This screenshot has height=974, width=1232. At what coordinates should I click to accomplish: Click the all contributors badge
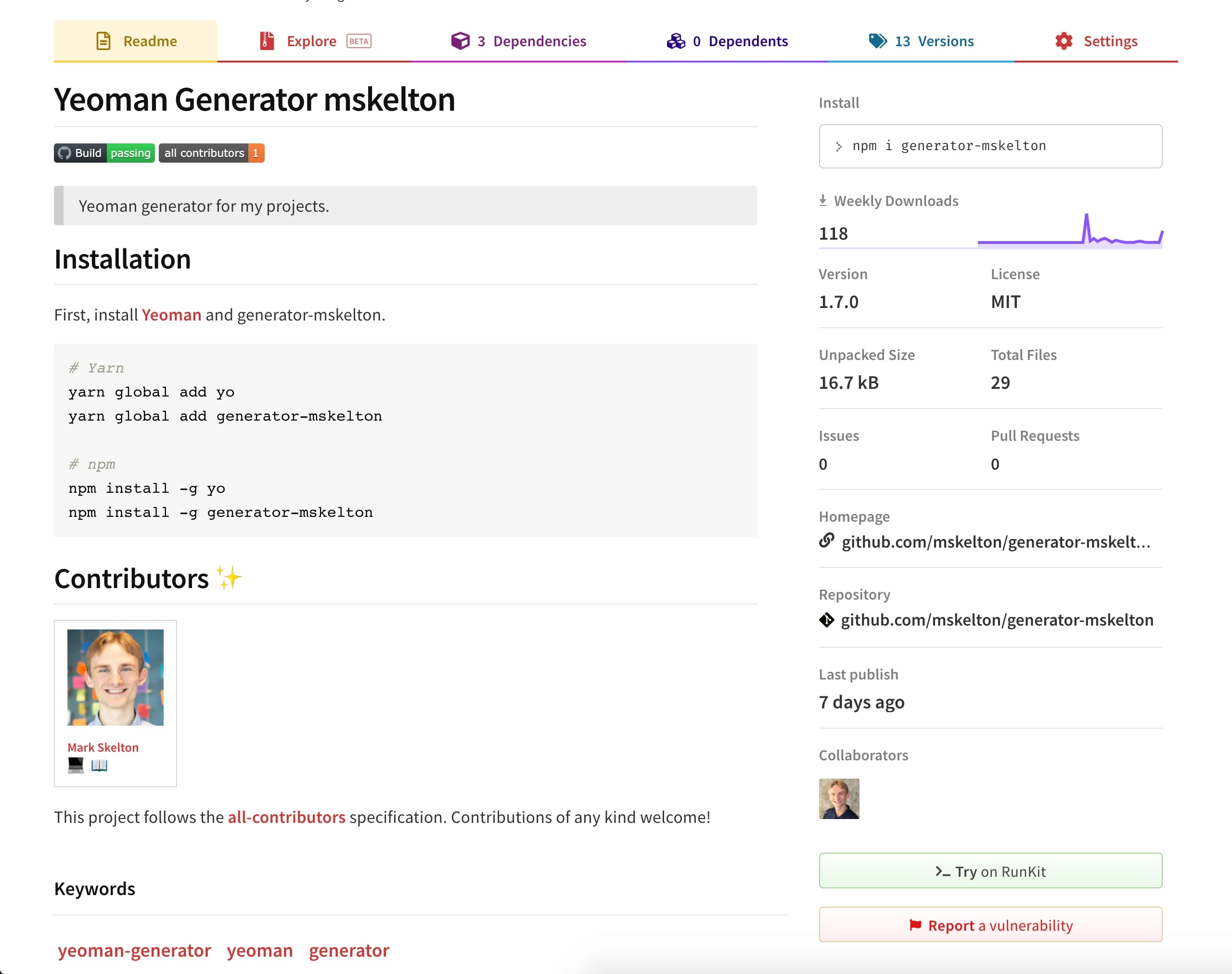(212, 153)
